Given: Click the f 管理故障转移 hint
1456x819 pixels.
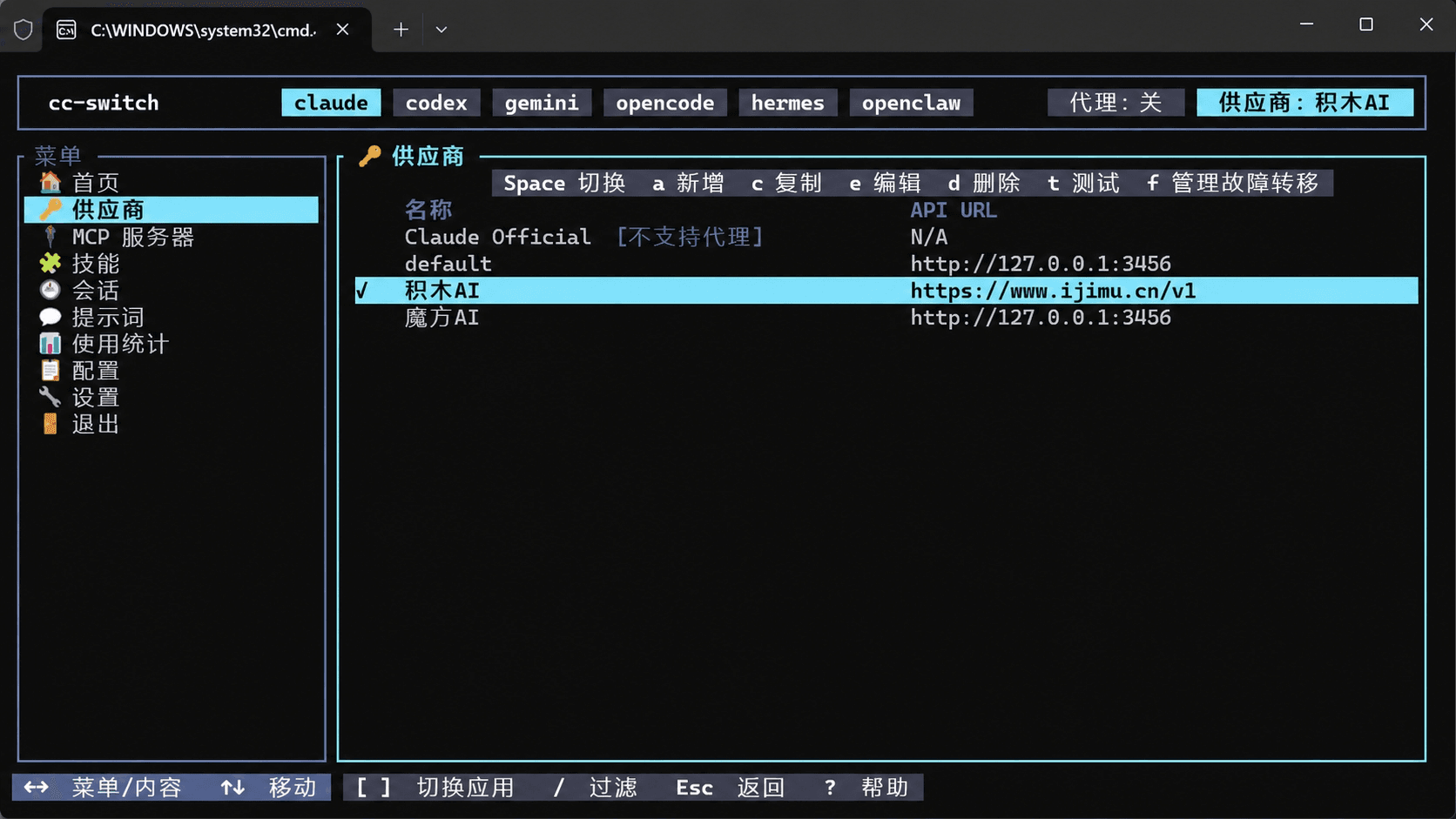Looking at the screenshot, I should [x=1232, y=183].
